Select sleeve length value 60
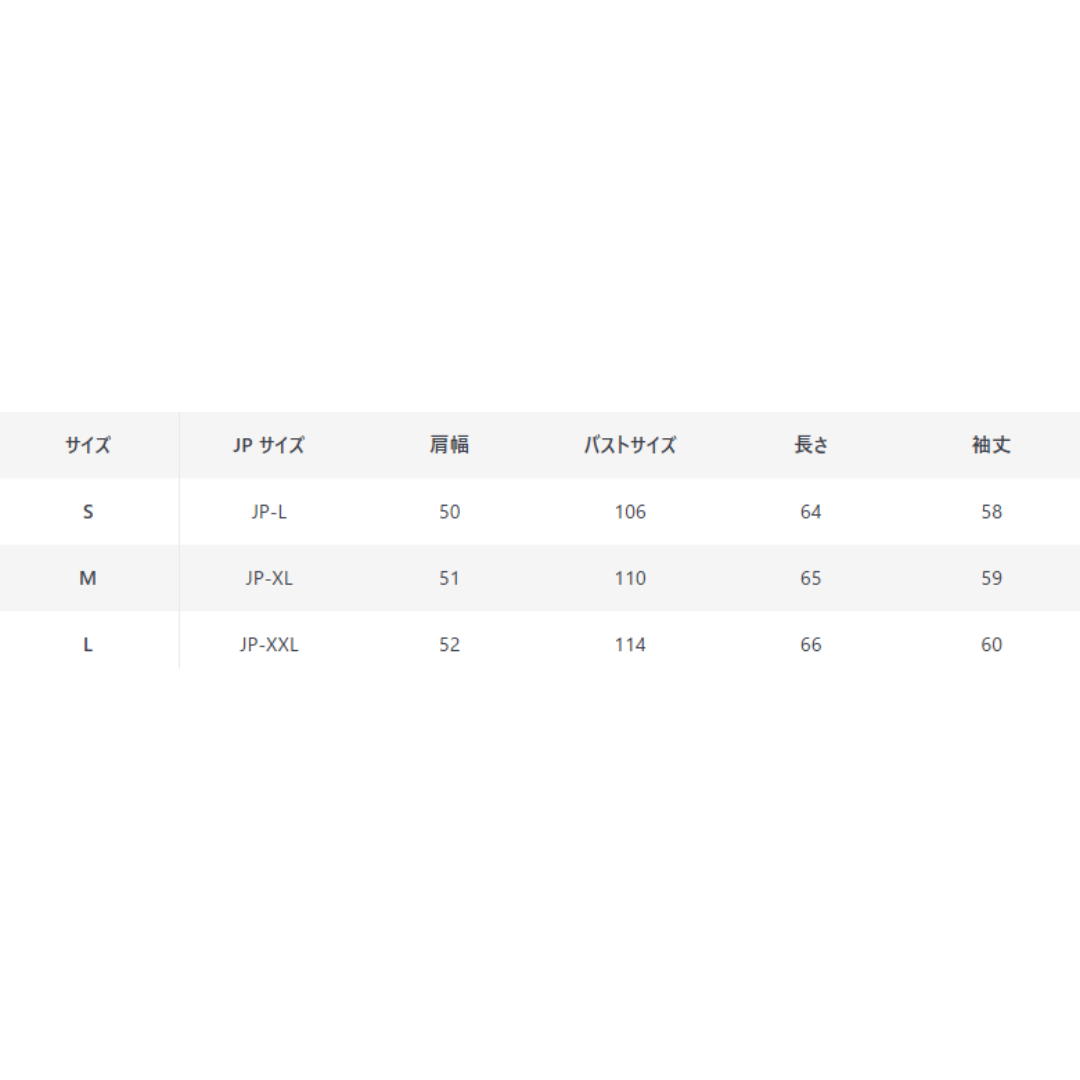1080x1080 pixels. click(x=991, y=645)
